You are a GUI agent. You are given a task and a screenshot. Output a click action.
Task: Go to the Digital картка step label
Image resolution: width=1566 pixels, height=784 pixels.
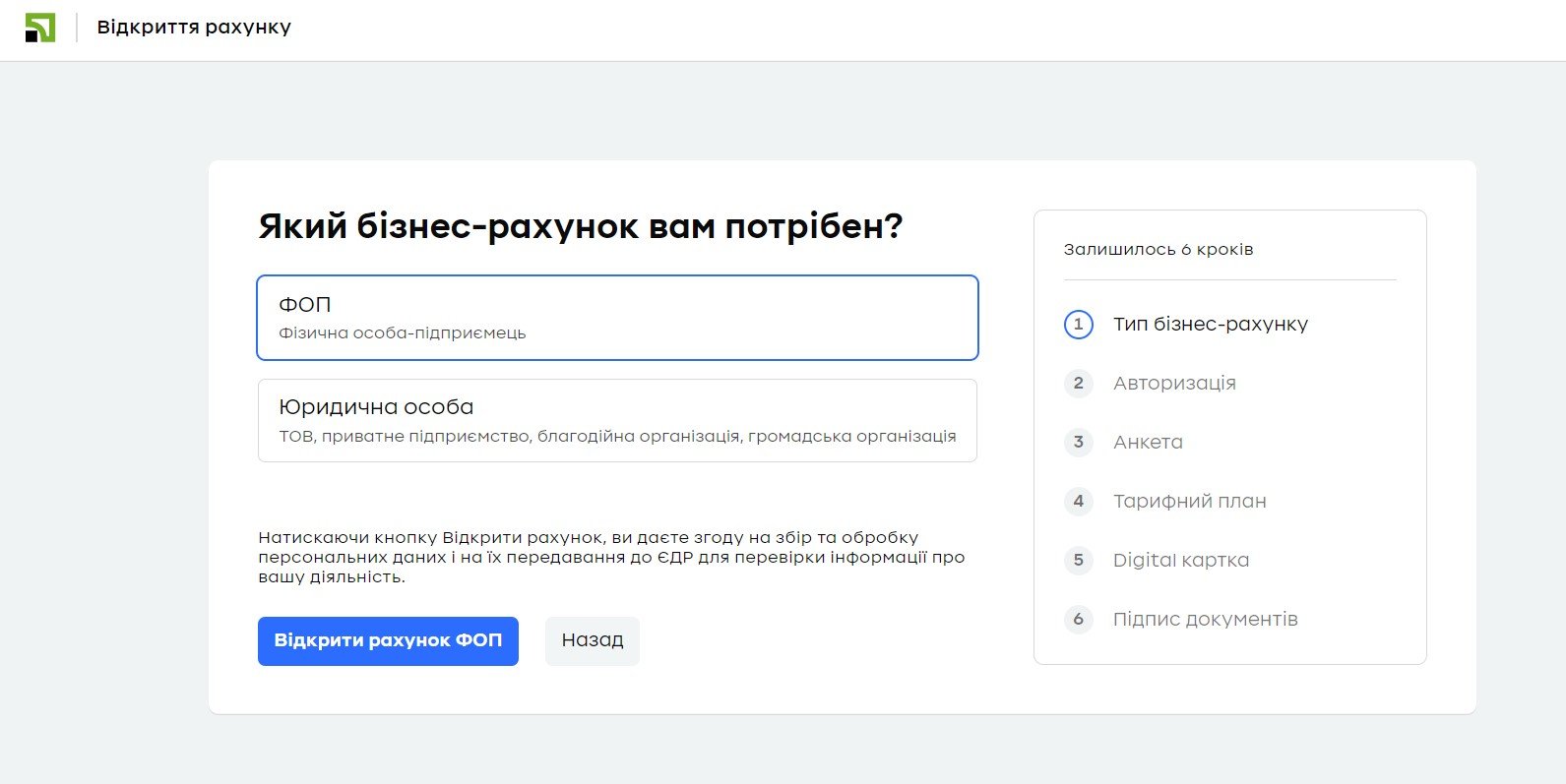(x=1180, y=560)
